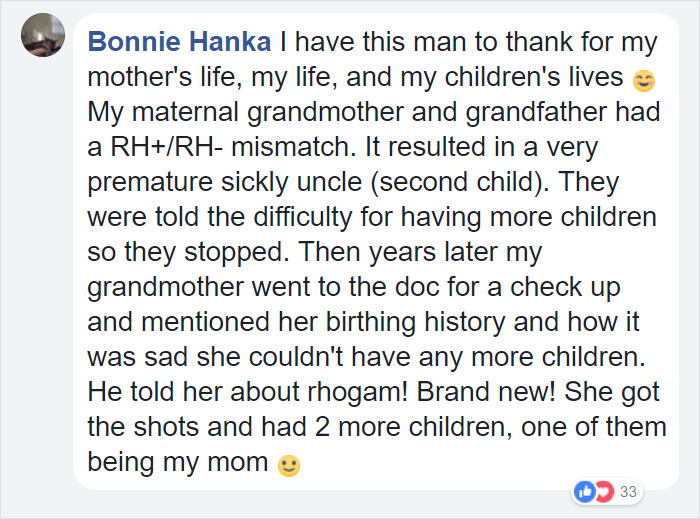
Task: Click the red heart Love reaction icon
Action: (604, 491)
